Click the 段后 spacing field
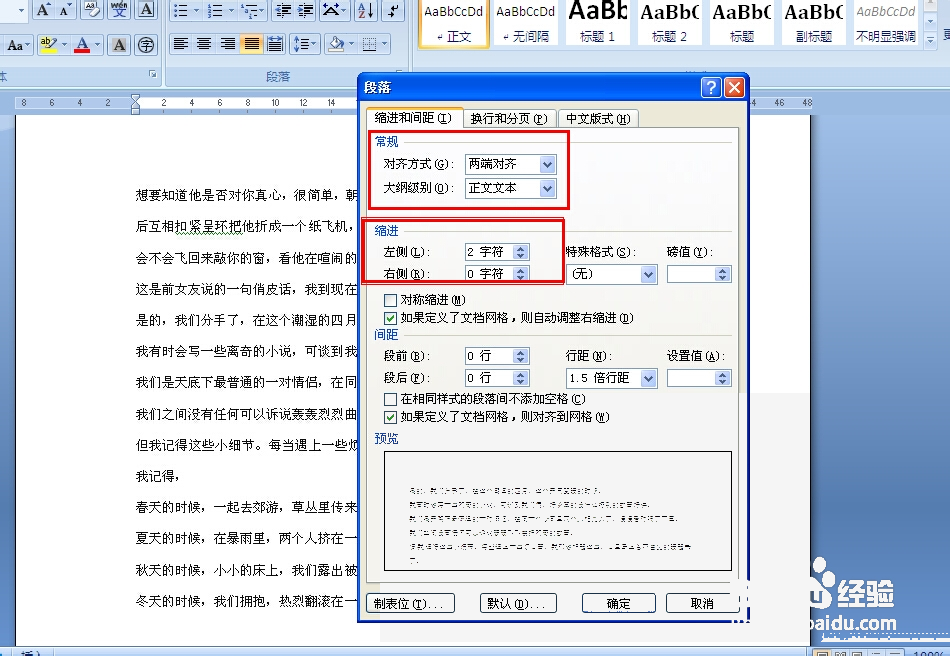The image size is (950, 656). [x=497, y=379]
